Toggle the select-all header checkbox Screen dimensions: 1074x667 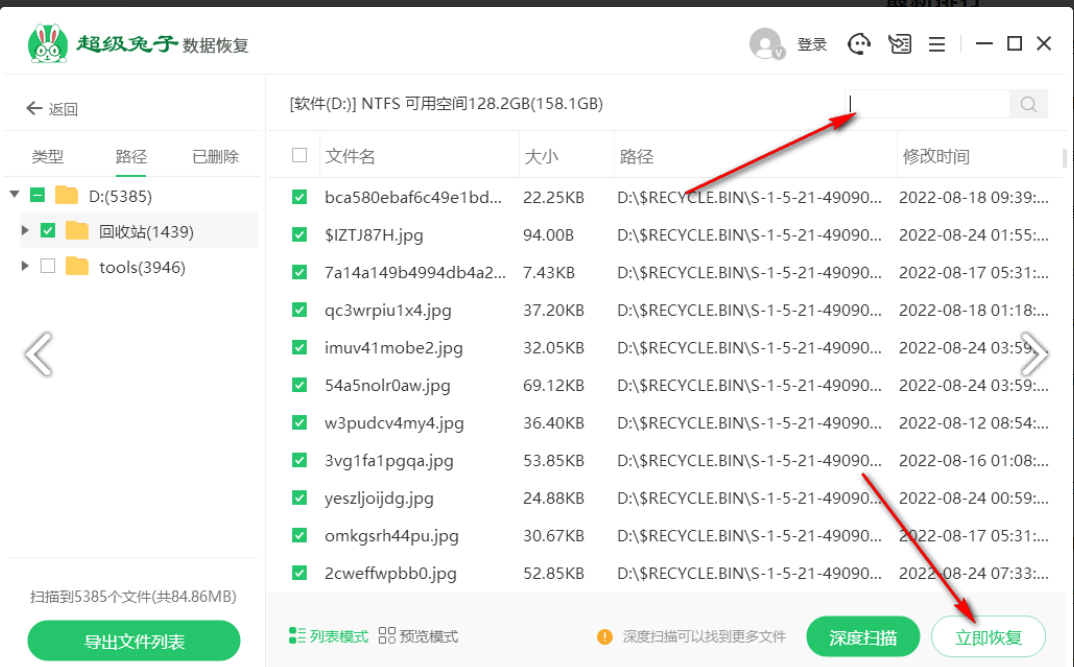tap(299, 155)
